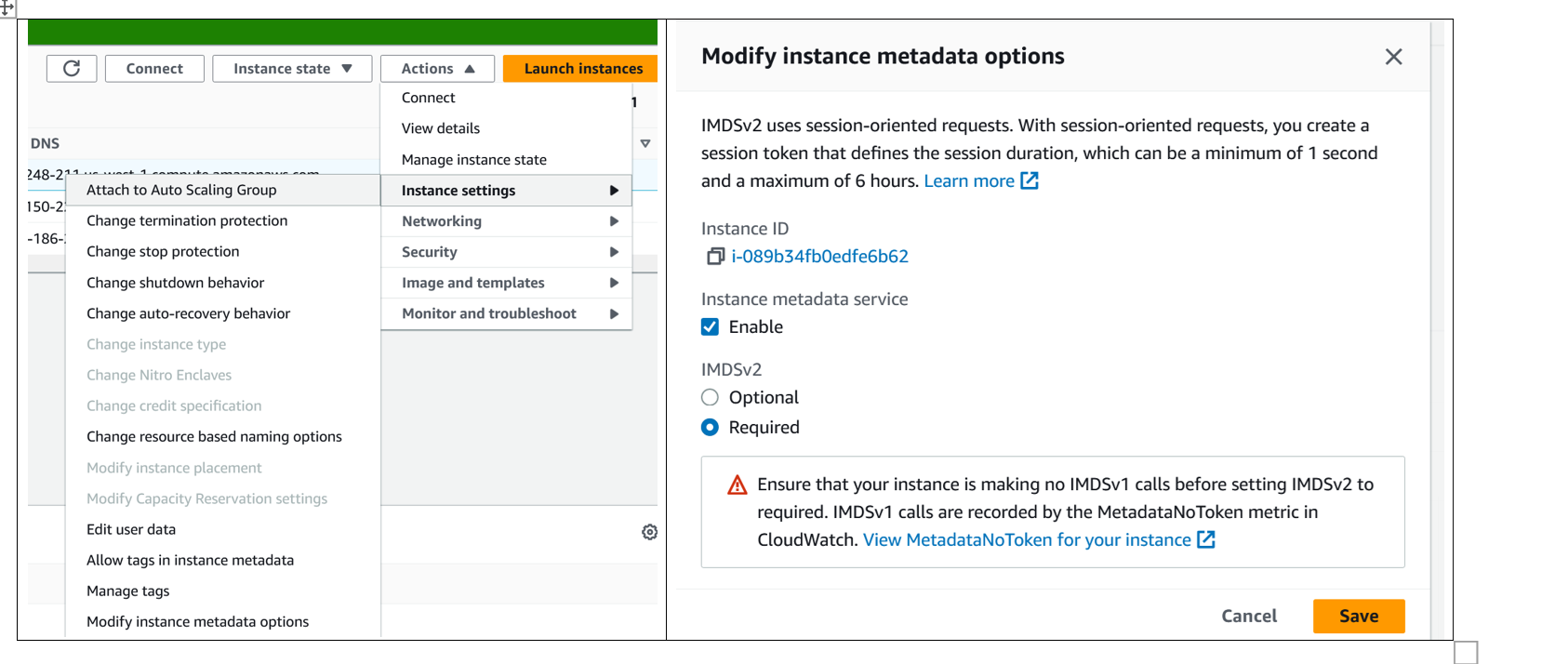Click the move handle icon at top-left corner
Viewport: 1568px width, 664px height.
7,8
